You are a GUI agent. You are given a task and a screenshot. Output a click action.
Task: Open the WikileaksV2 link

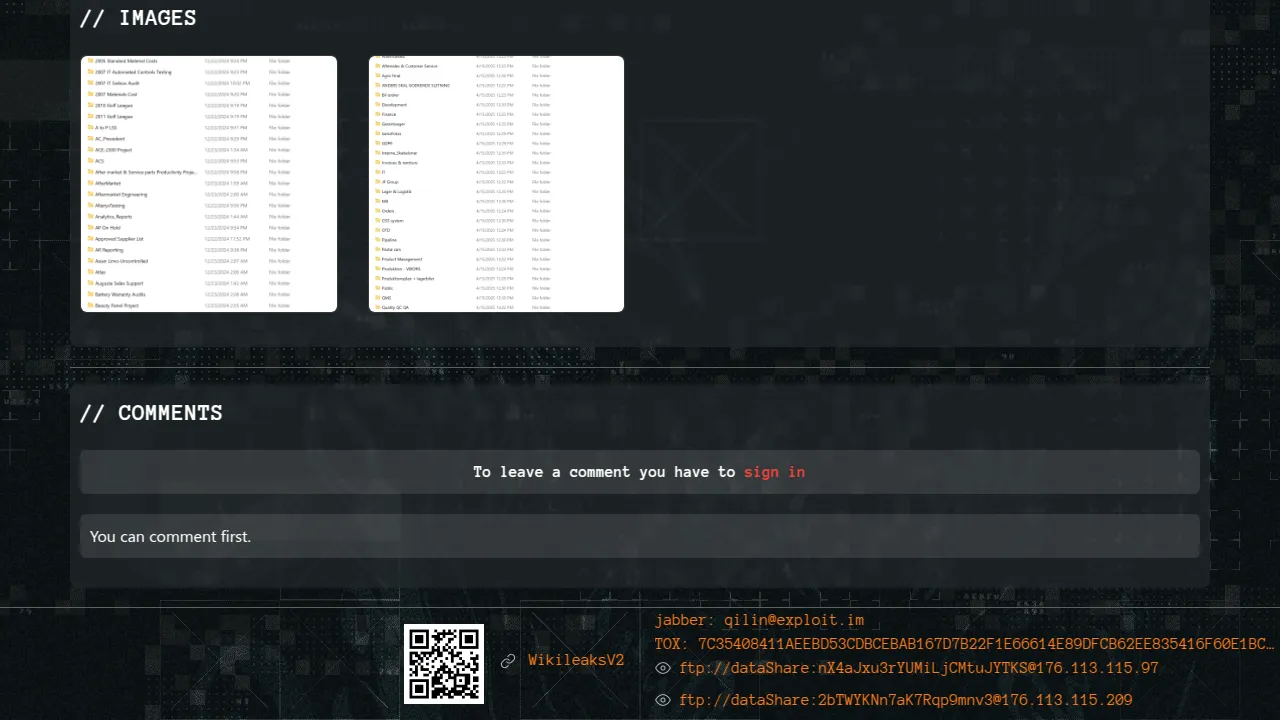click(576, 660)
